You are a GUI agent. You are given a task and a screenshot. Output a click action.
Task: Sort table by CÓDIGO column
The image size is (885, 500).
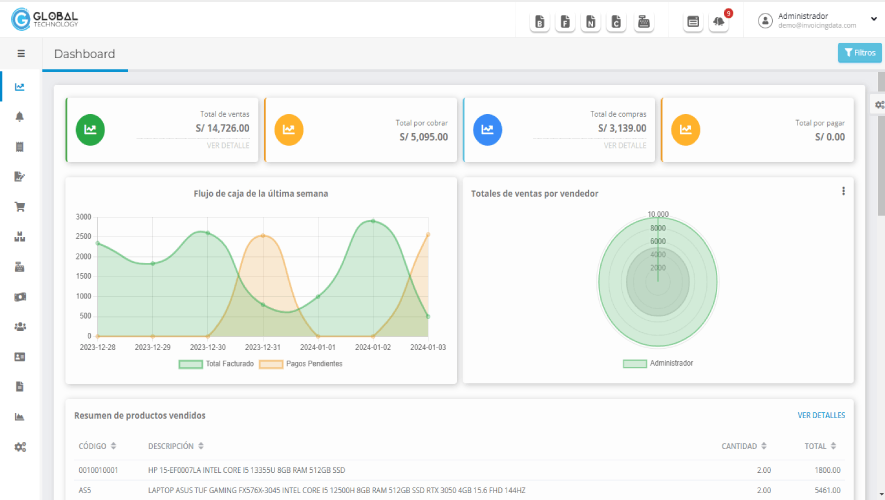pos(97,446)
